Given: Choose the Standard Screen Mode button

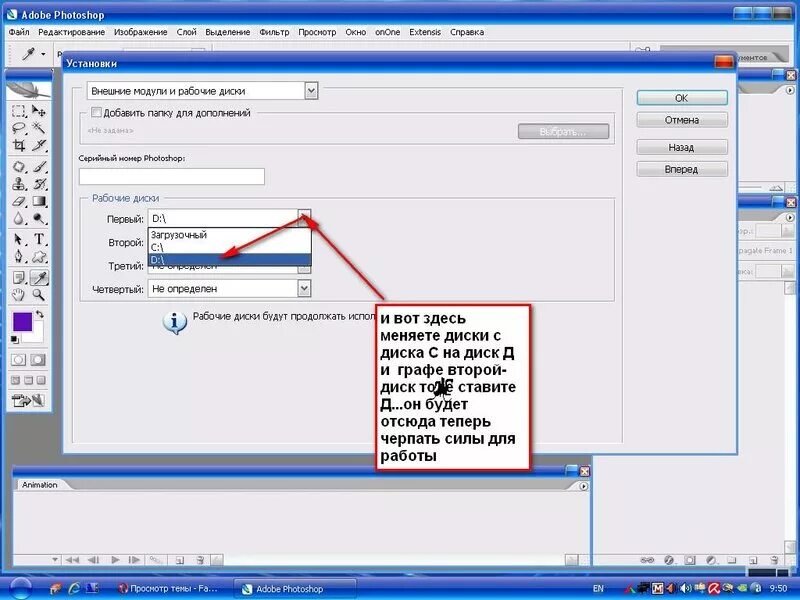Looking at the screenshot, I should (x=16, y=380).
